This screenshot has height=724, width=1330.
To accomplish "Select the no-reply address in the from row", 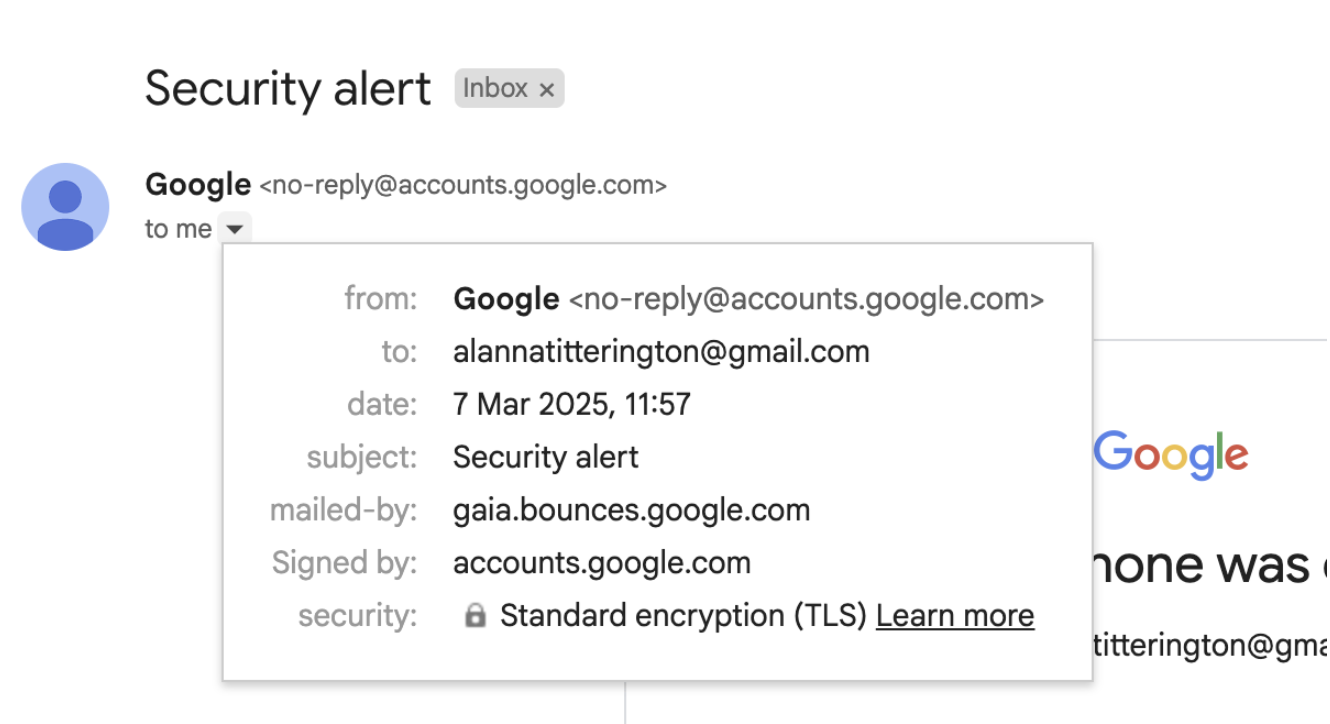I will click(x=806, y=299).
